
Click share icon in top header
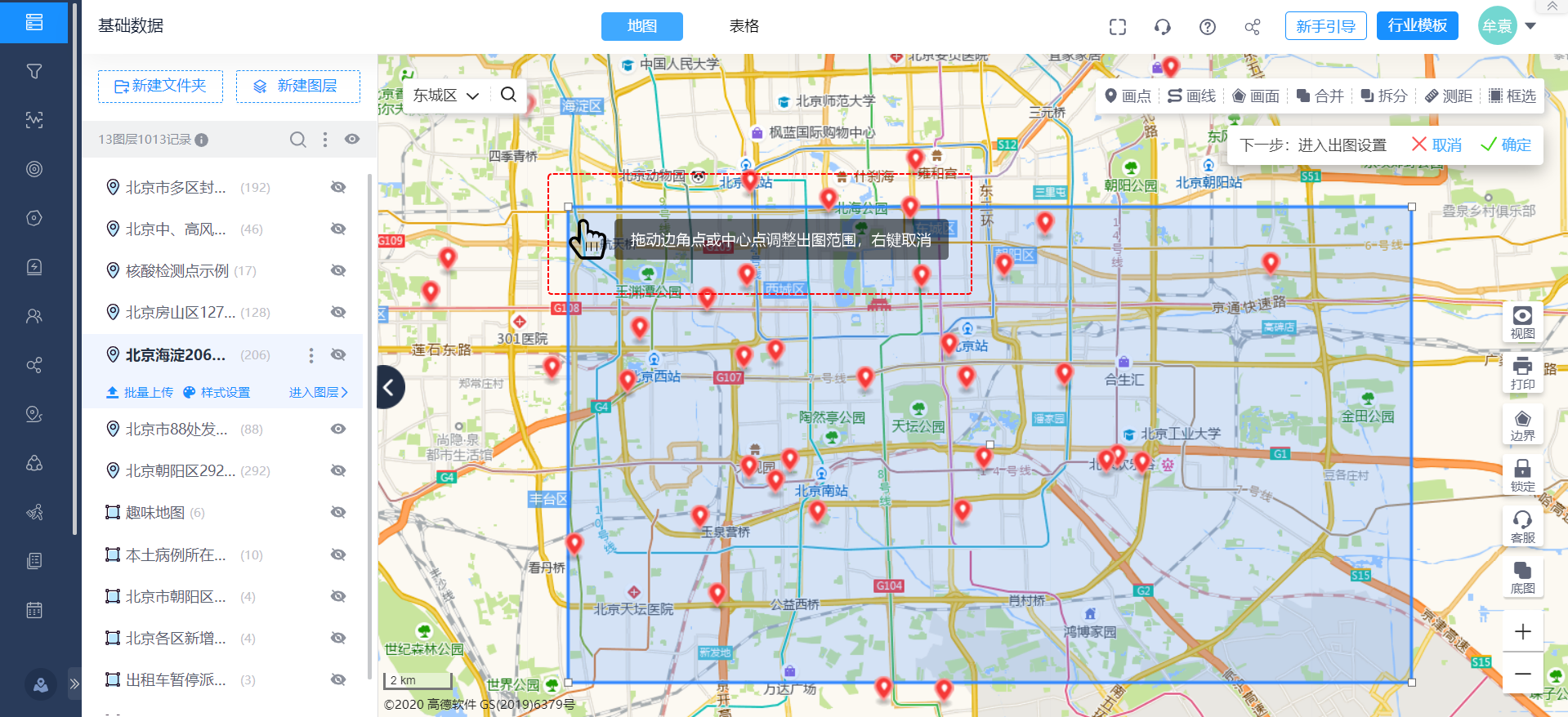click(x=1253, y=27)
